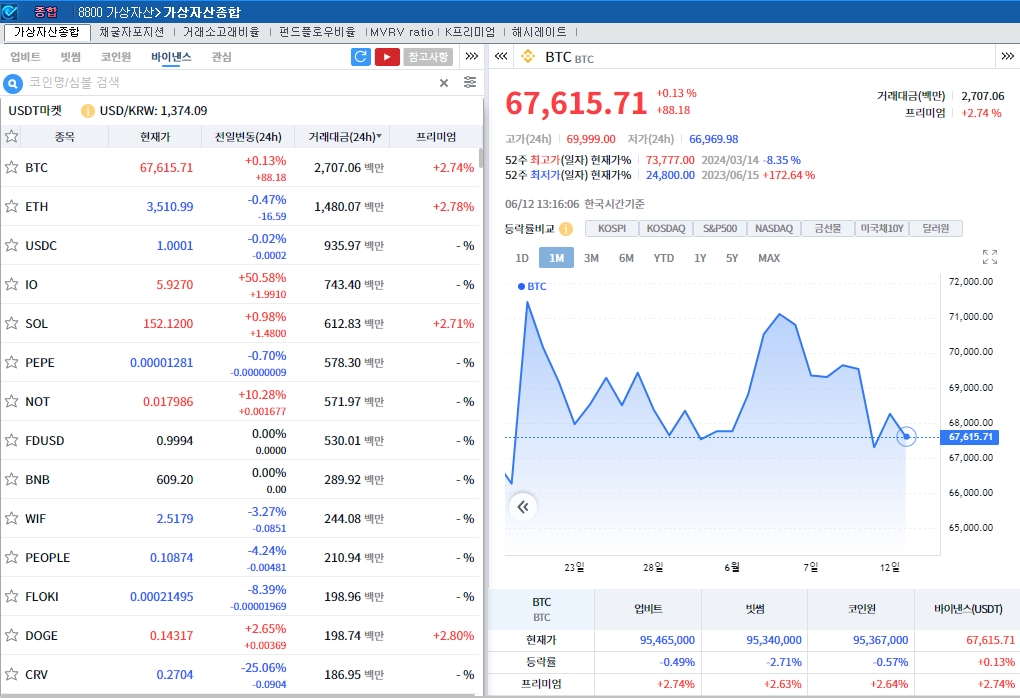Click the far-right >>> expander
1020x698 pixels.
pyautogui.click(x=1008, y=57)
